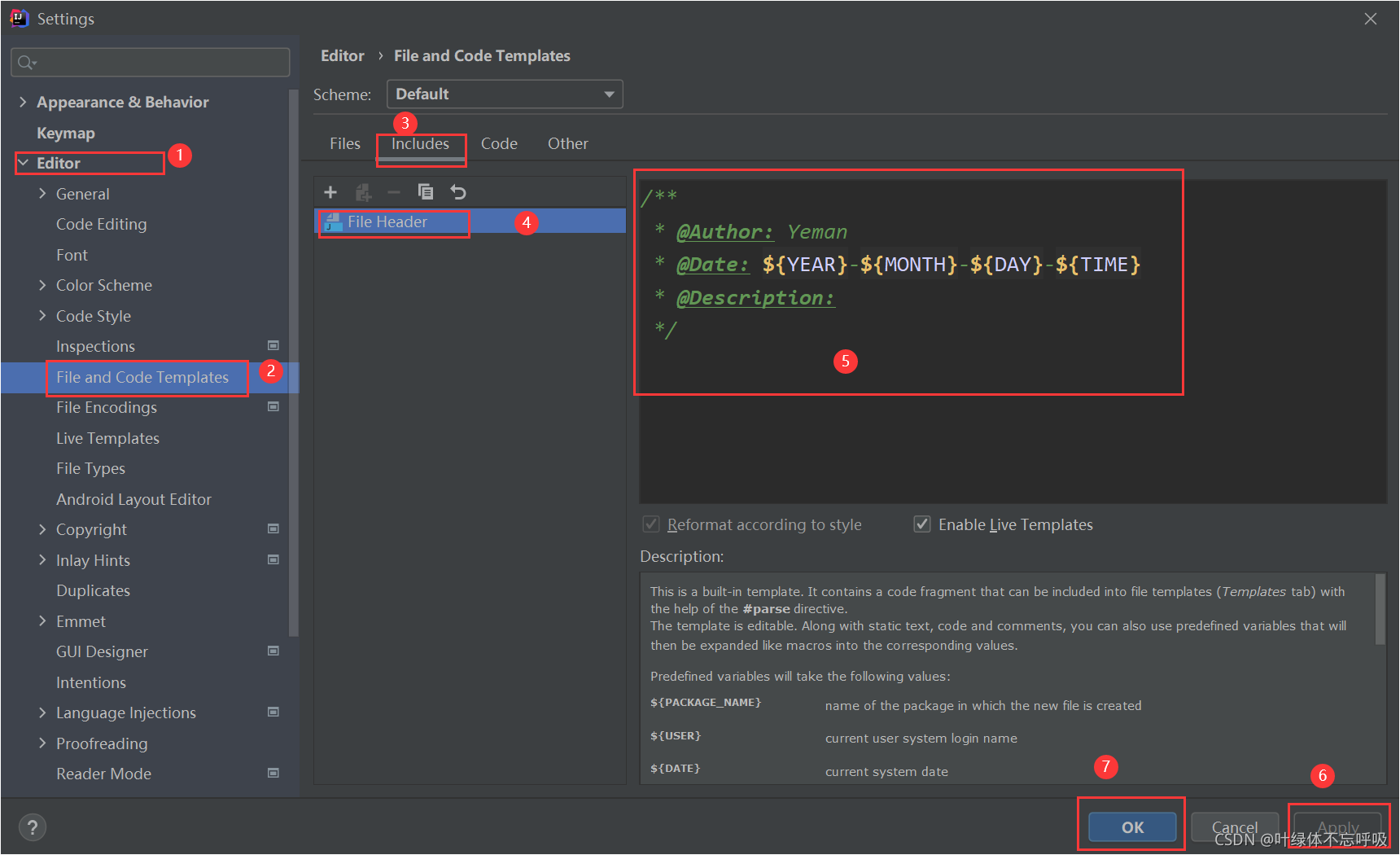Open Duplicates settings

[x=93, y=590]
